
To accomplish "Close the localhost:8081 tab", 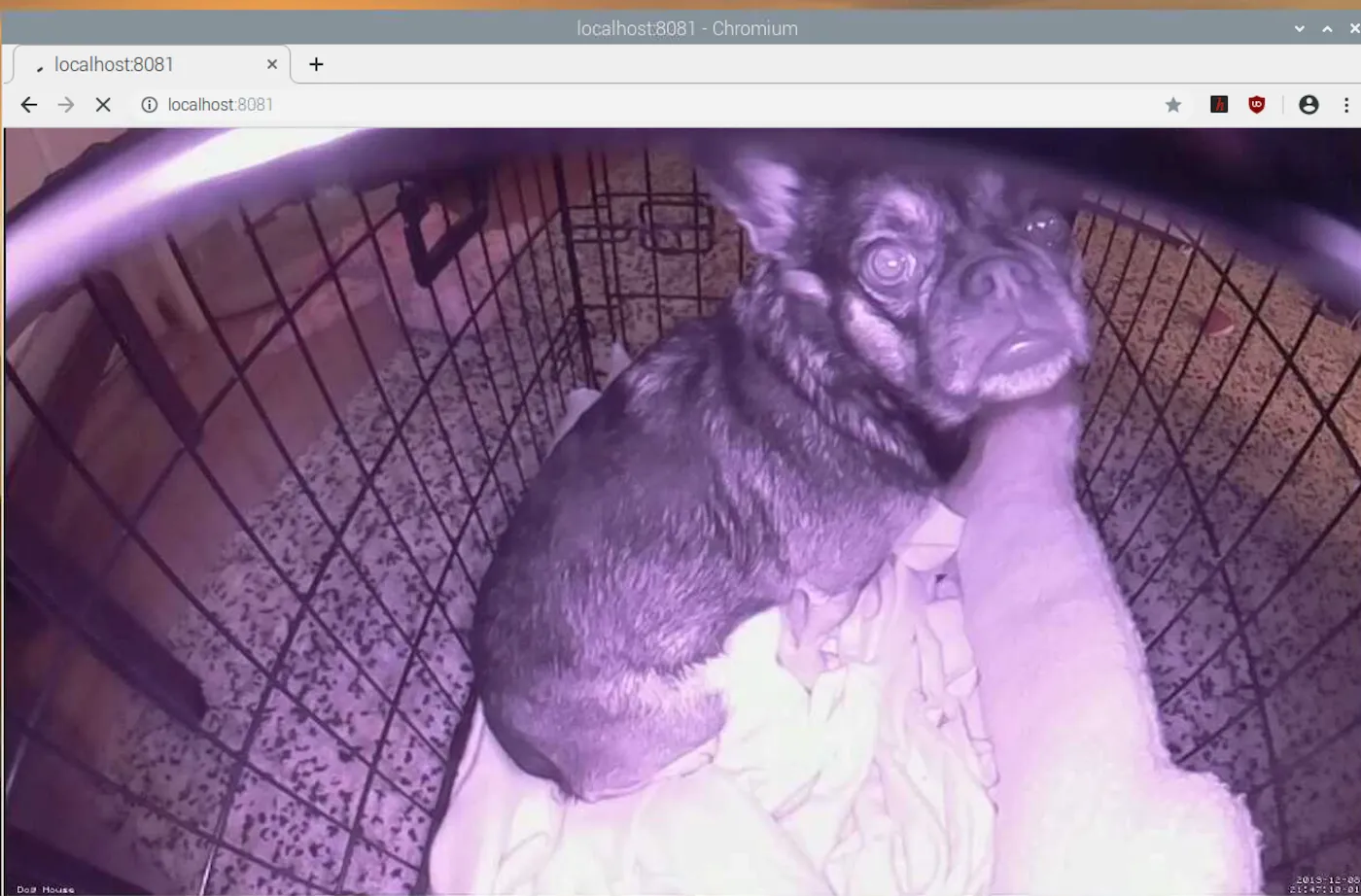I will pyautogui.click(x=272, y=64).
